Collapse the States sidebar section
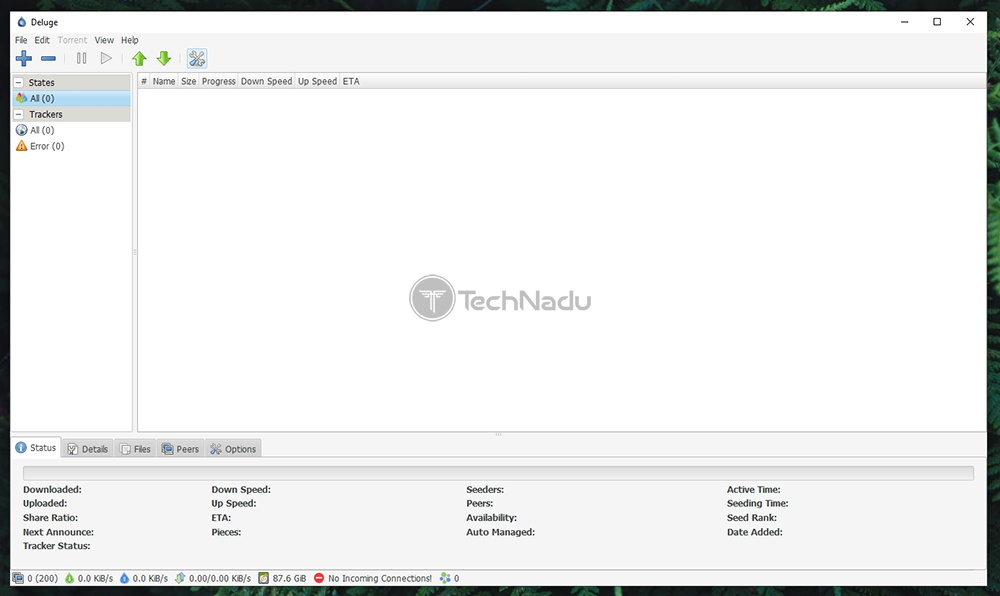The image size is (1000, 596). (18, 83)
